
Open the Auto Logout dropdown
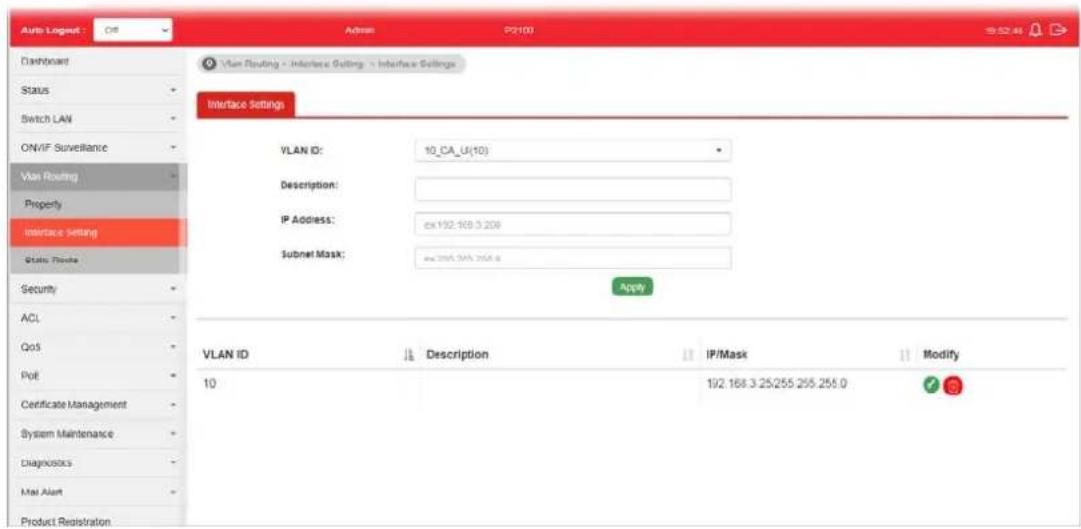pos(133,30)
